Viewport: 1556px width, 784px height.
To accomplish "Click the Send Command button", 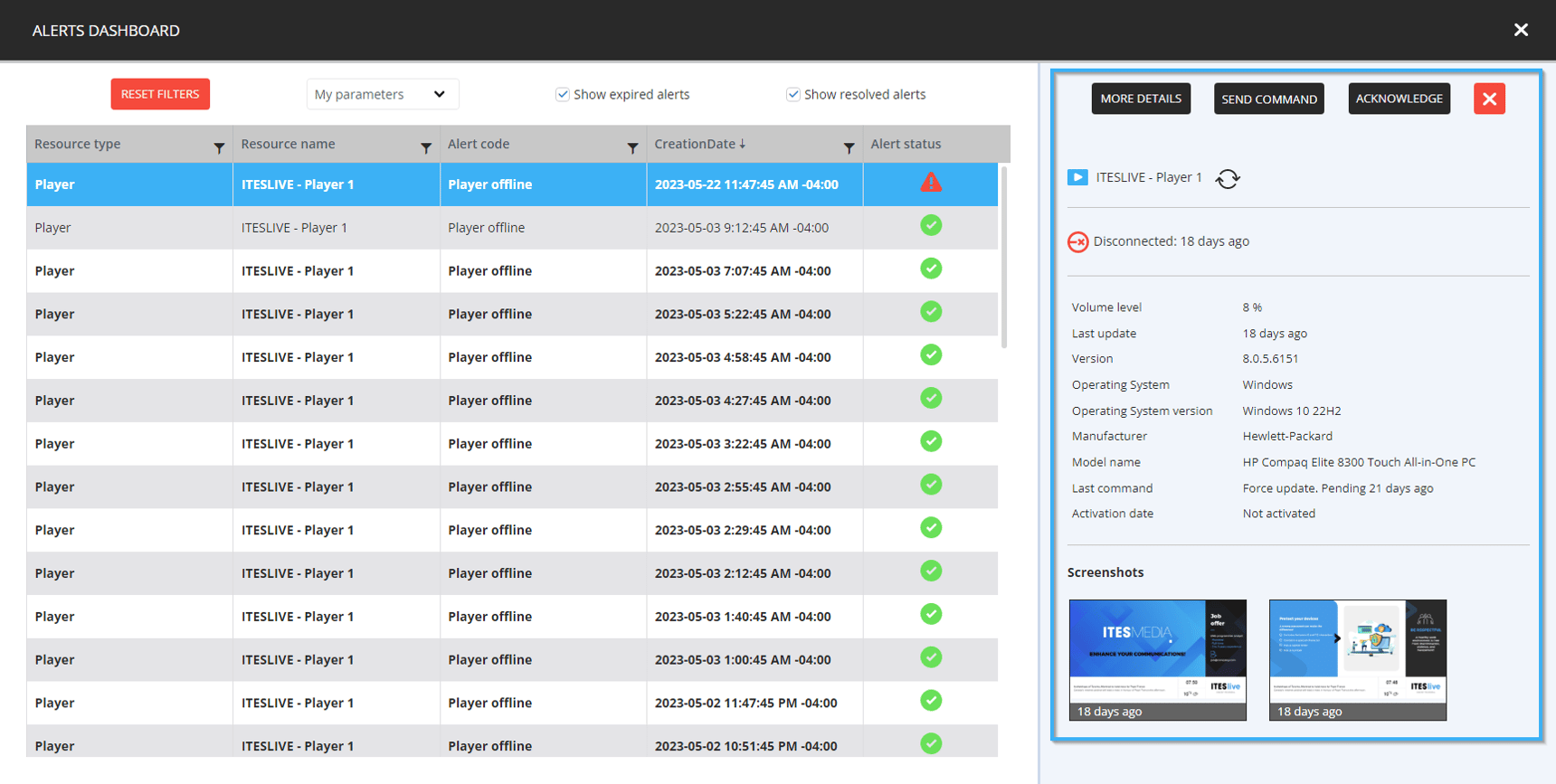I will (x=1269, y=99).
